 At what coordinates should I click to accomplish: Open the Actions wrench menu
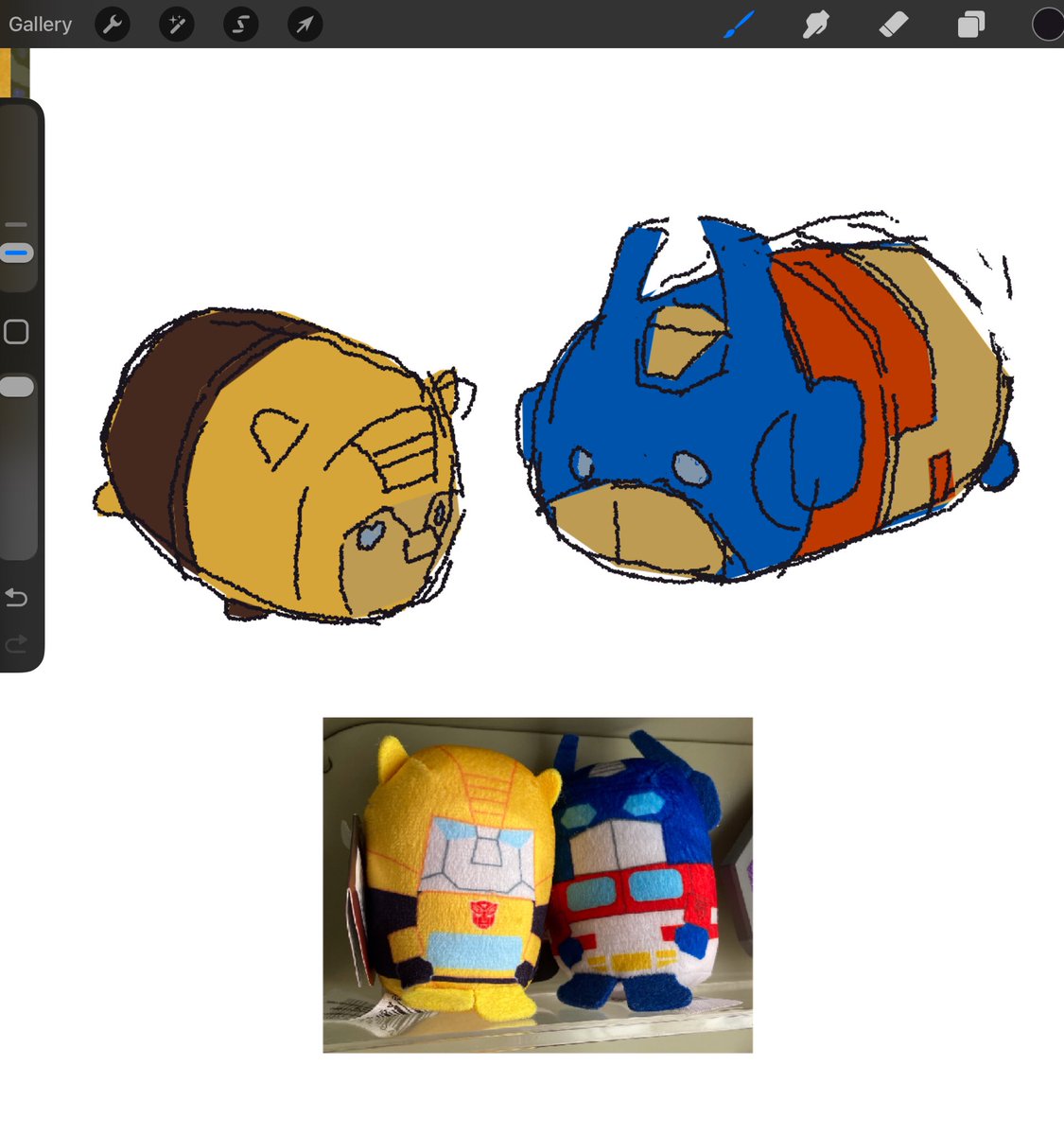113,25
